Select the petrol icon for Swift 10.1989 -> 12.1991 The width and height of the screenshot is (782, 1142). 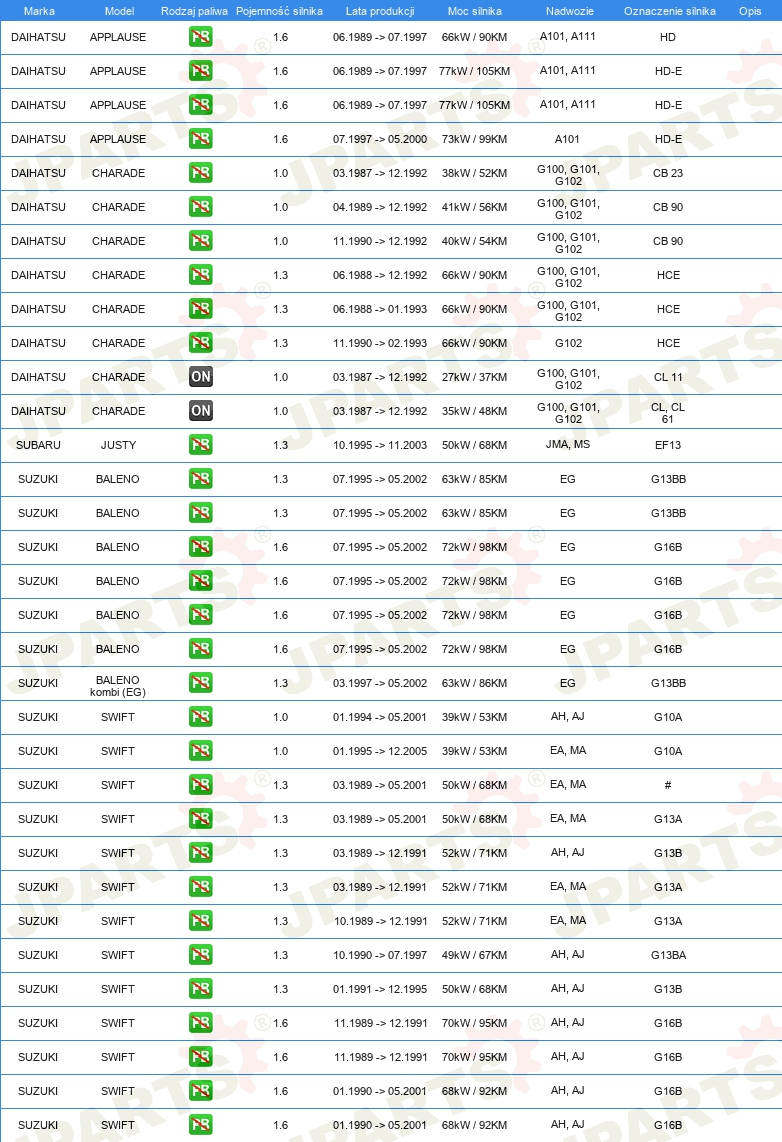(x=201, y=921)
